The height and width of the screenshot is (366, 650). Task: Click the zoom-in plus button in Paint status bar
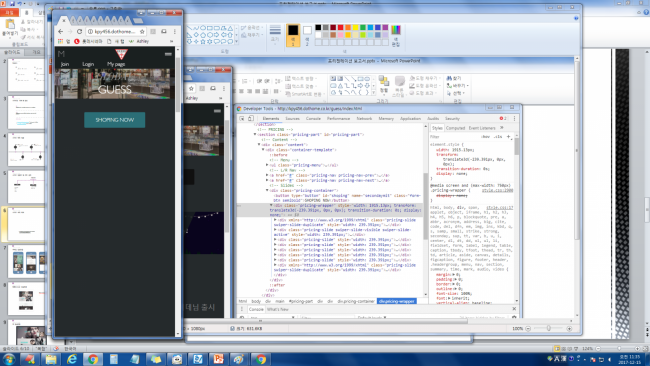pyautogui.click(x=569, y=328)
